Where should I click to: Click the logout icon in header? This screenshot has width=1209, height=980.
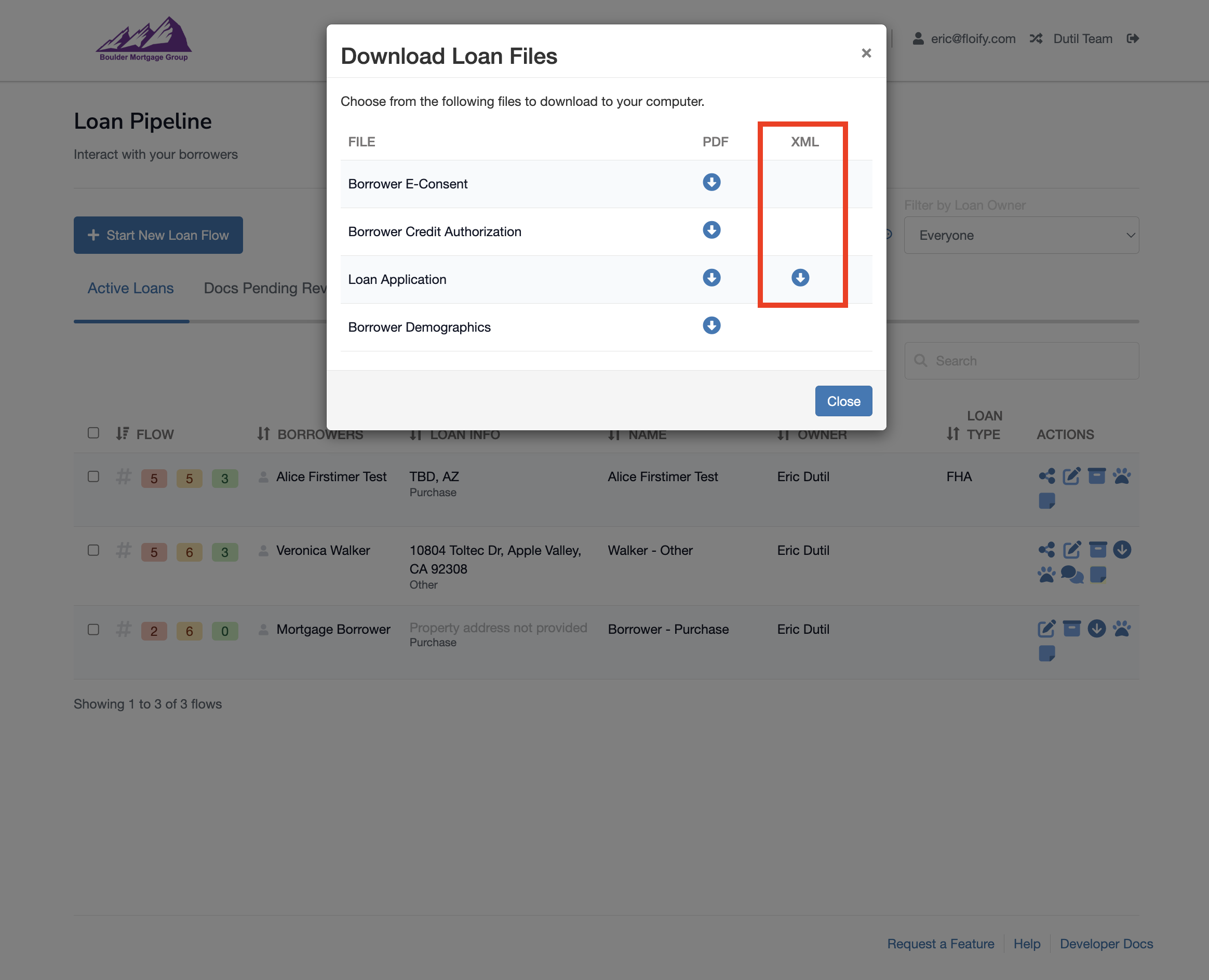pyautogui.click(x=1132, y=38)
